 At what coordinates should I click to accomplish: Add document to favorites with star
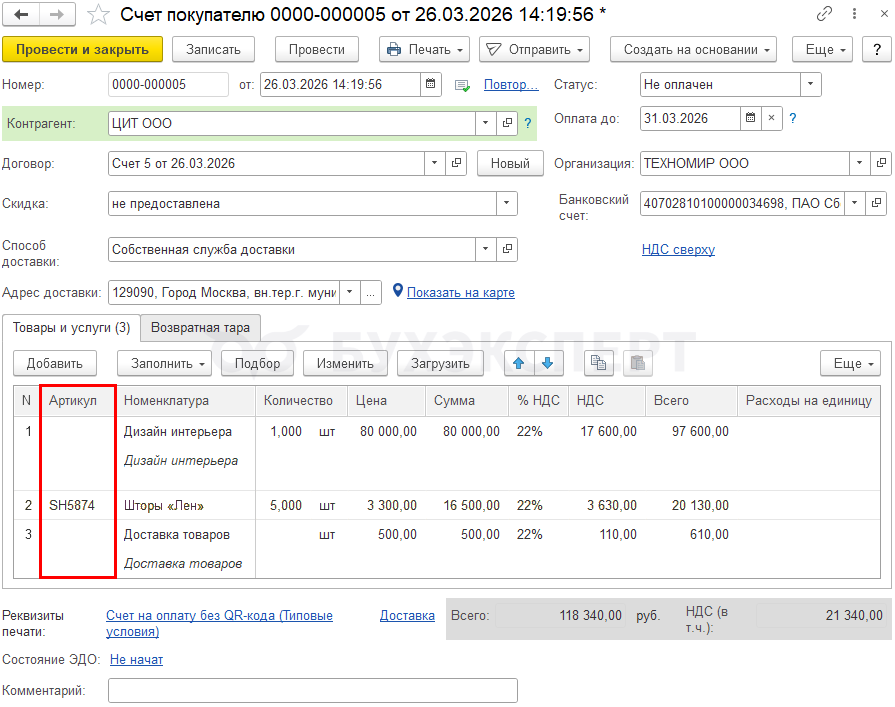[98, 14]
